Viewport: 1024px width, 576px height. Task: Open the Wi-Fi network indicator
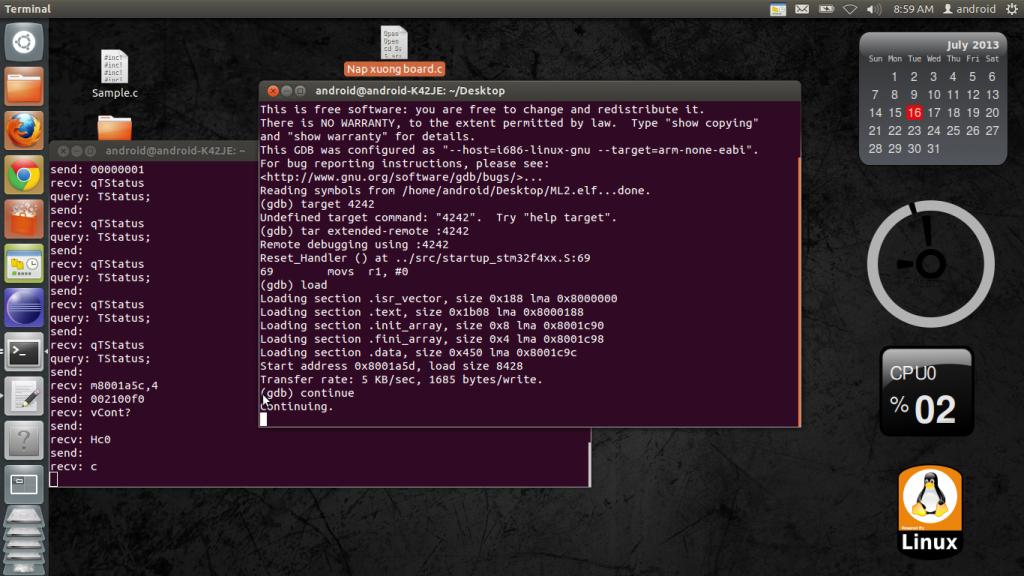click(x=850, y=9)
